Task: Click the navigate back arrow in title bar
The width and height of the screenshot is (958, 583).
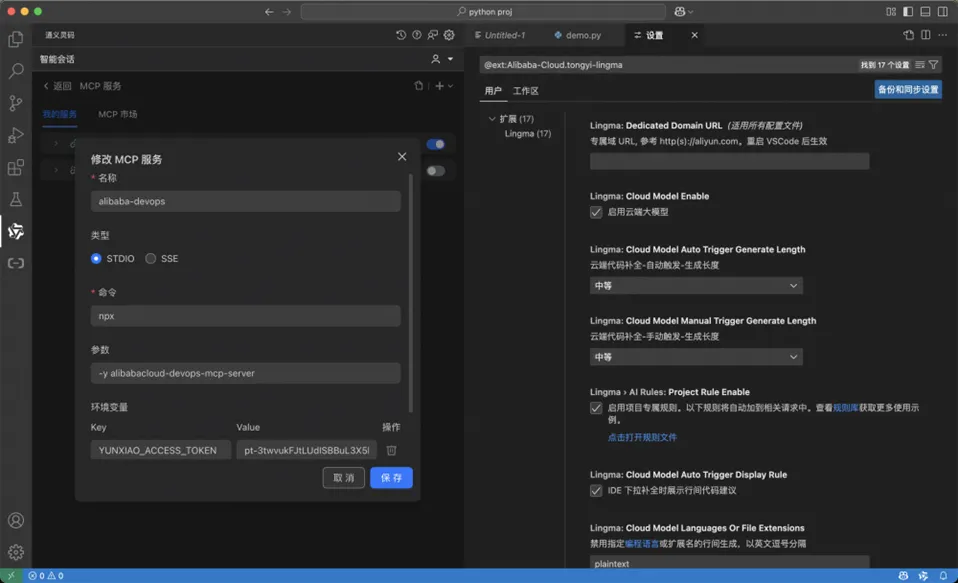Action: [269, 12]
